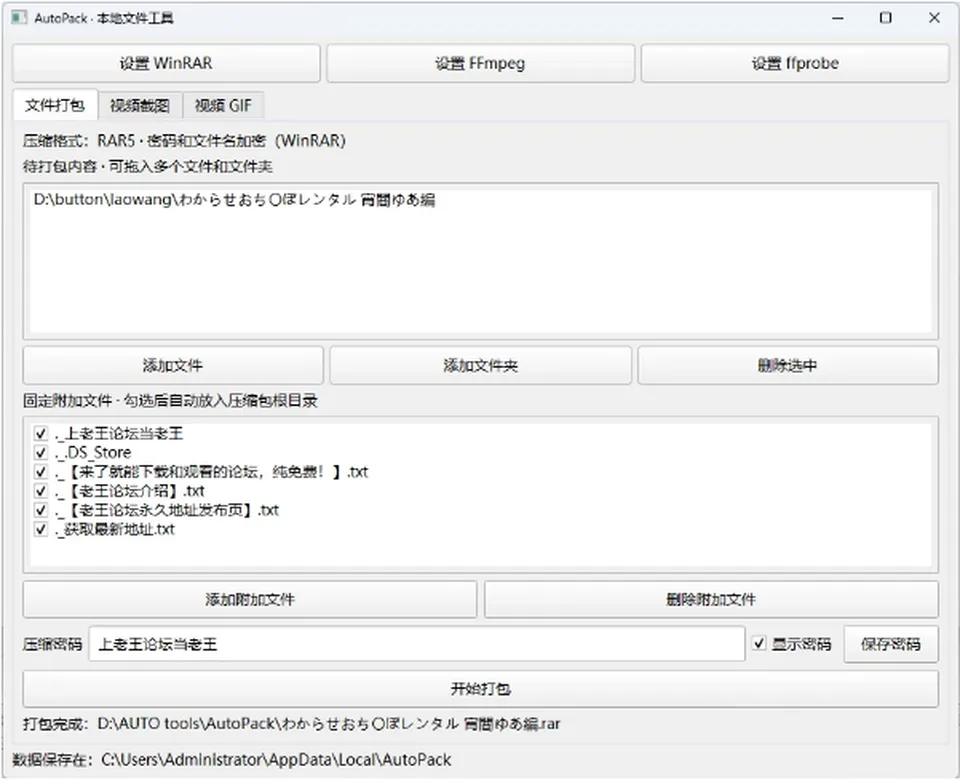Click the AutoPack app icon in title bar
Image resolution: width=960 pixels, height=780 pixels.
pos(19,18)
